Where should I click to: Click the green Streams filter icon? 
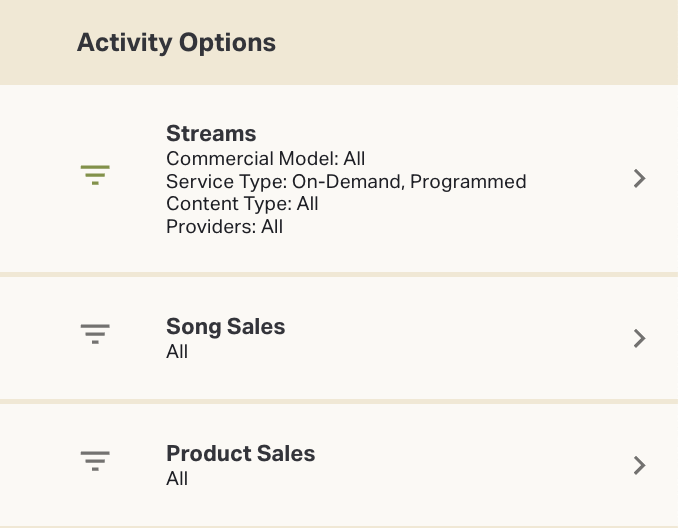tap(95, 175)
